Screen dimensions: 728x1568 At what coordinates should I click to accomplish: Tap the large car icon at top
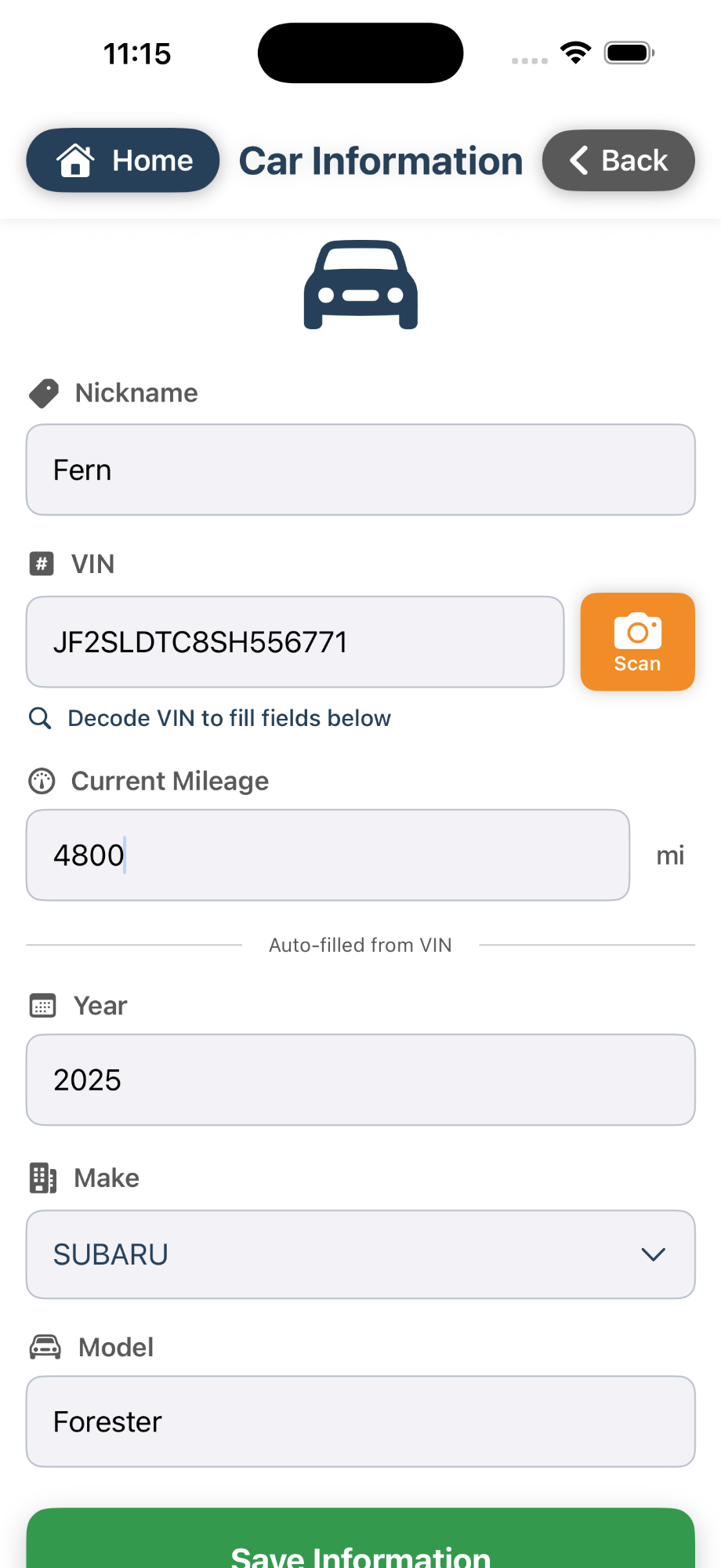pyautogui.click(x=360, y=285)
